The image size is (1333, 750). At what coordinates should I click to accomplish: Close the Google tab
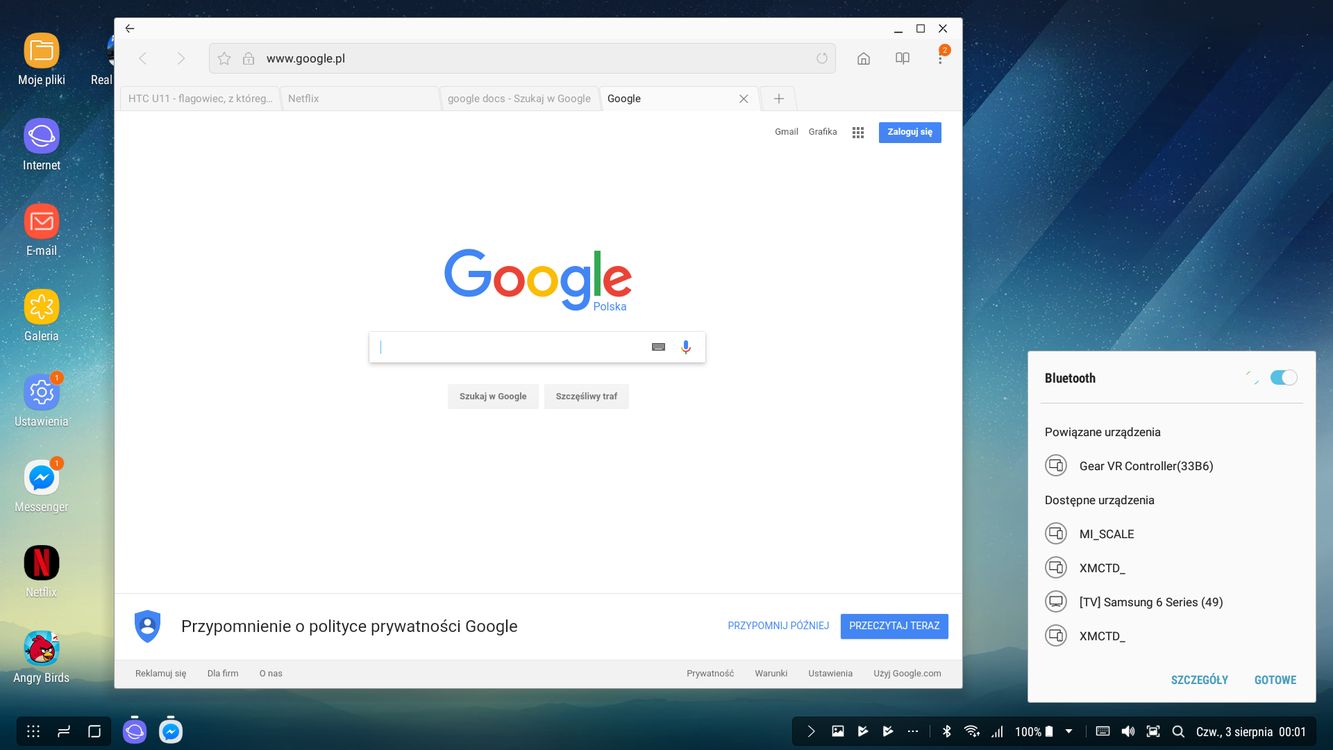coord(743,99)
